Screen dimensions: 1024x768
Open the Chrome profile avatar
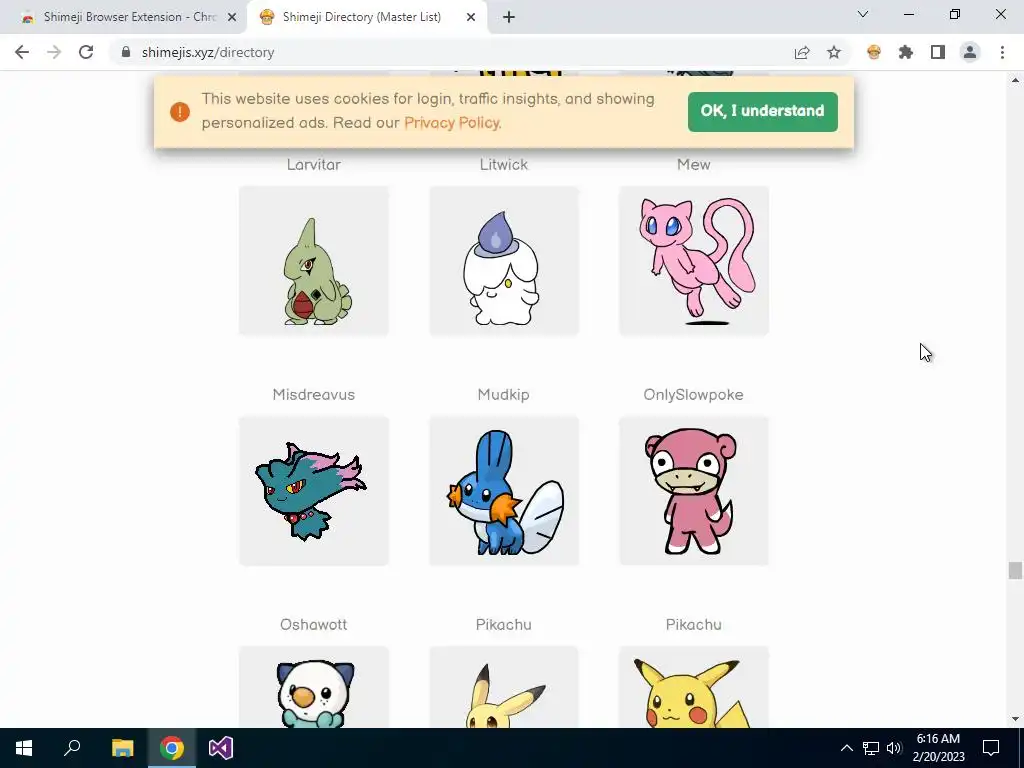970,52
